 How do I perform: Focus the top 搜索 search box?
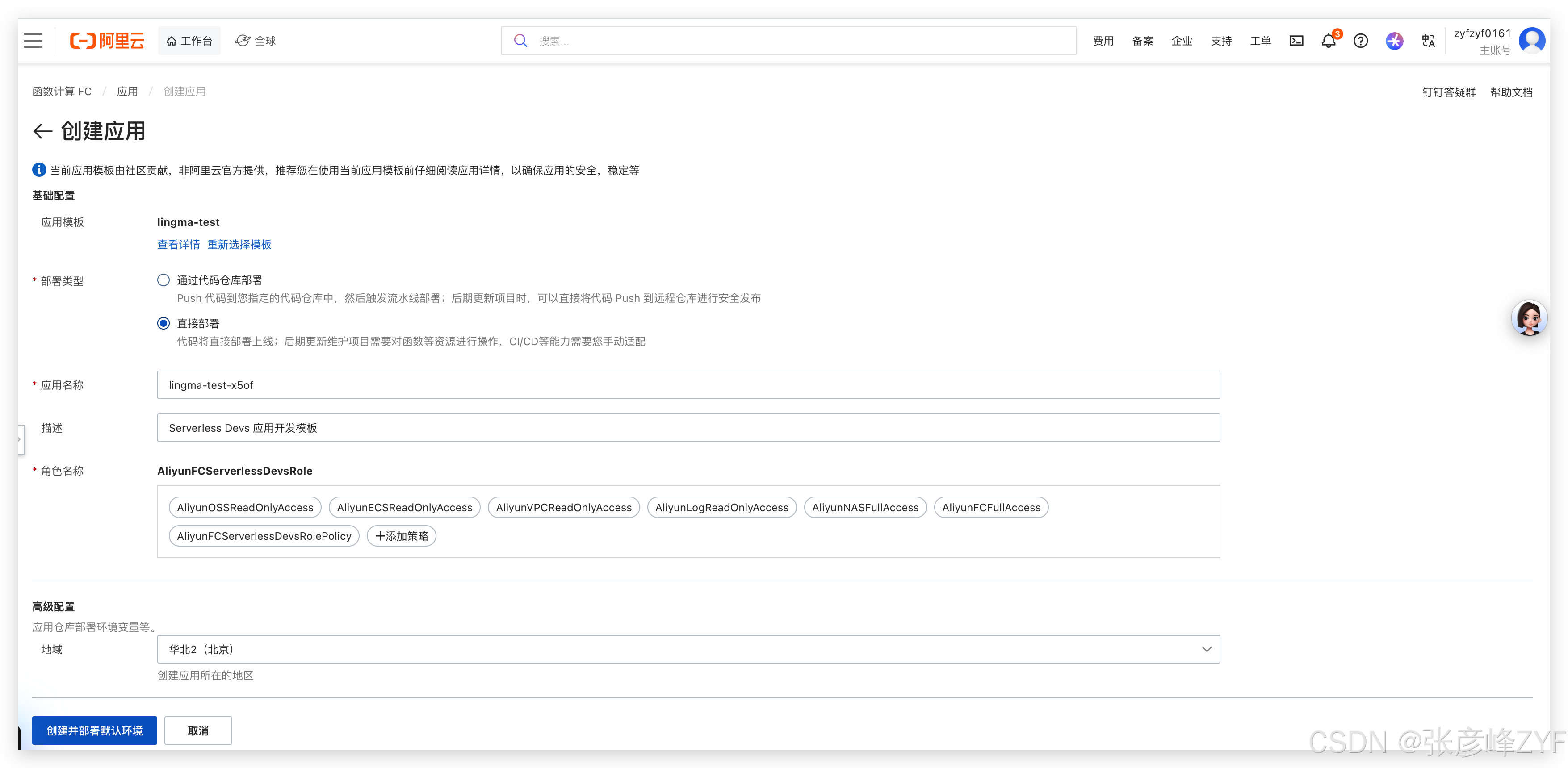coord(788,41)
